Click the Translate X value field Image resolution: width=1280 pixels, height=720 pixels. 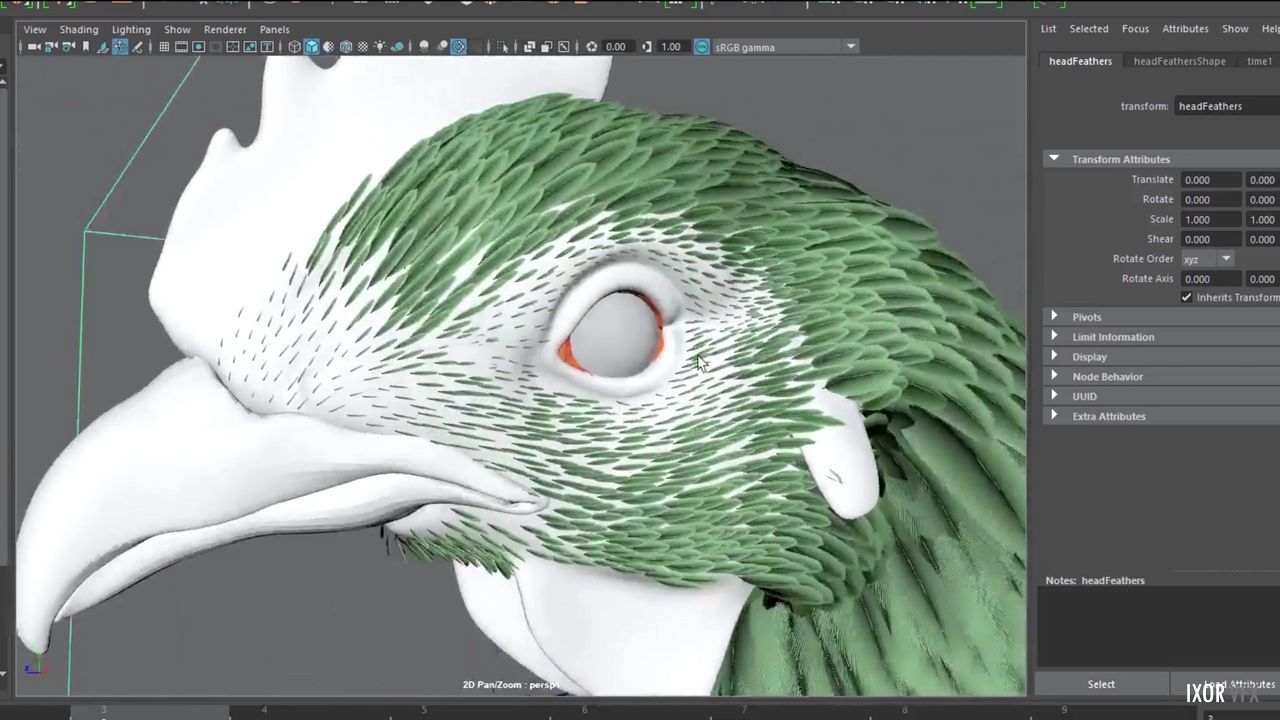click(1210, 180)
